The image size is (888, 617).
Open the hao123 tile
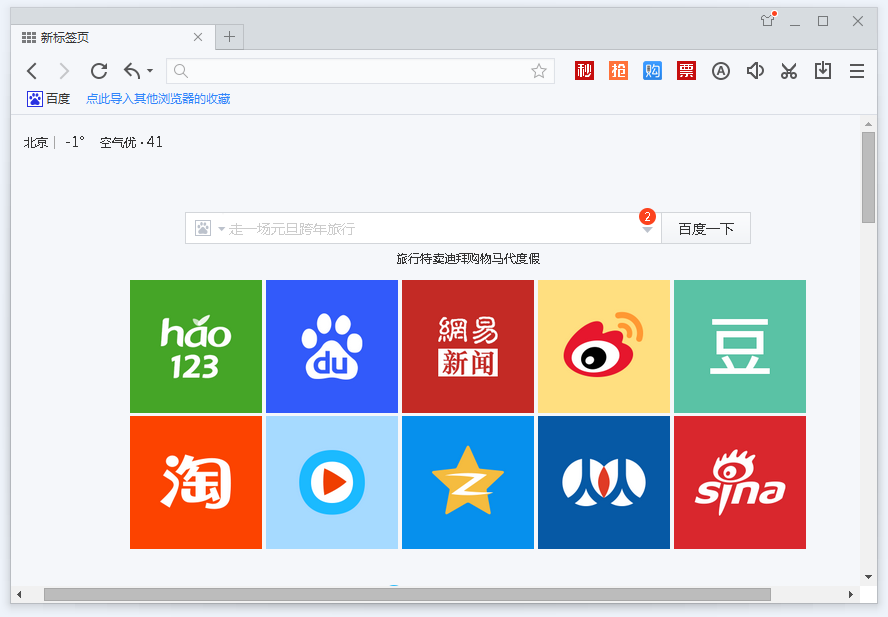(196, 346)
